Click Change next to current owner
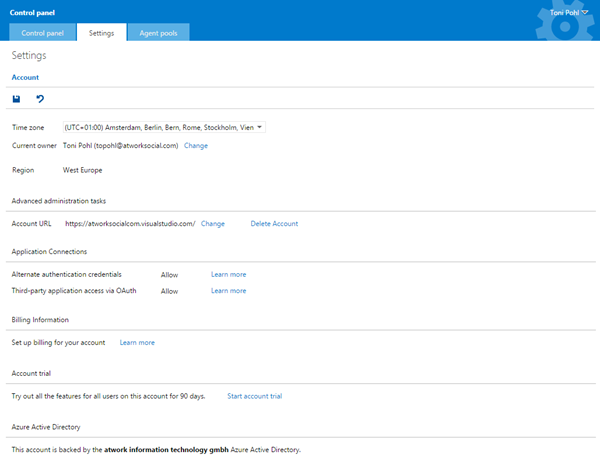 (196, 145)
